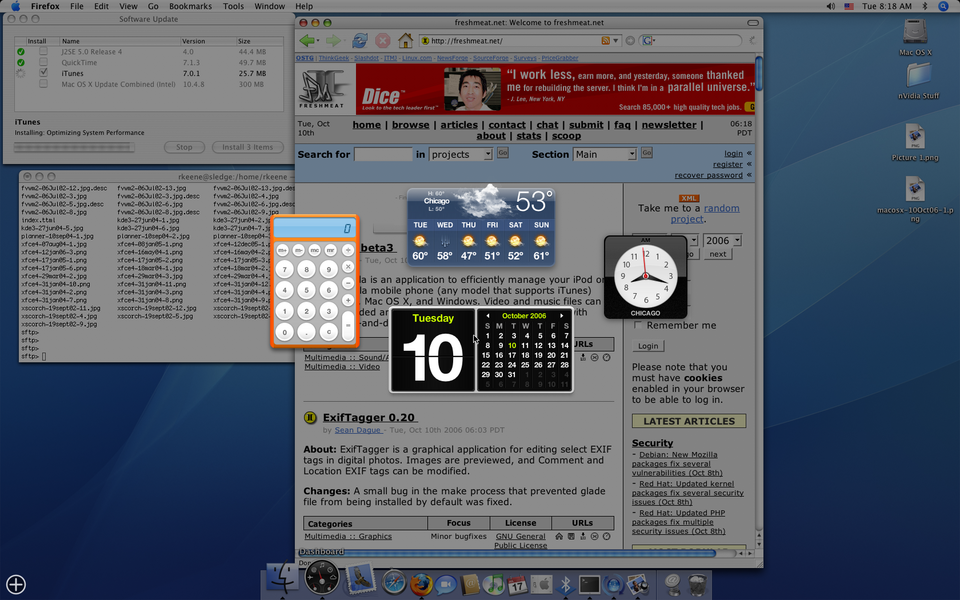Click the 'random project' link
Screen dimensions: 960x600
click(x=705, y=214)
